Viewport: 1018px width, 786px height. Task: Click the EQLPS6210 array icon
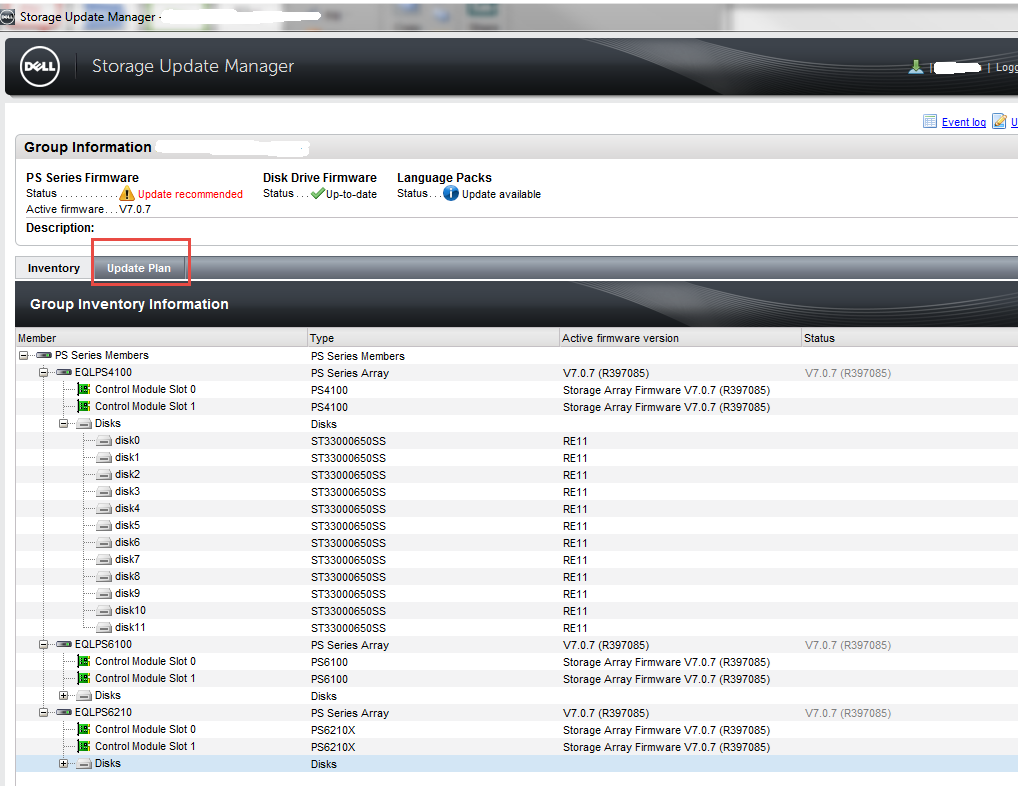click(64, 712)
